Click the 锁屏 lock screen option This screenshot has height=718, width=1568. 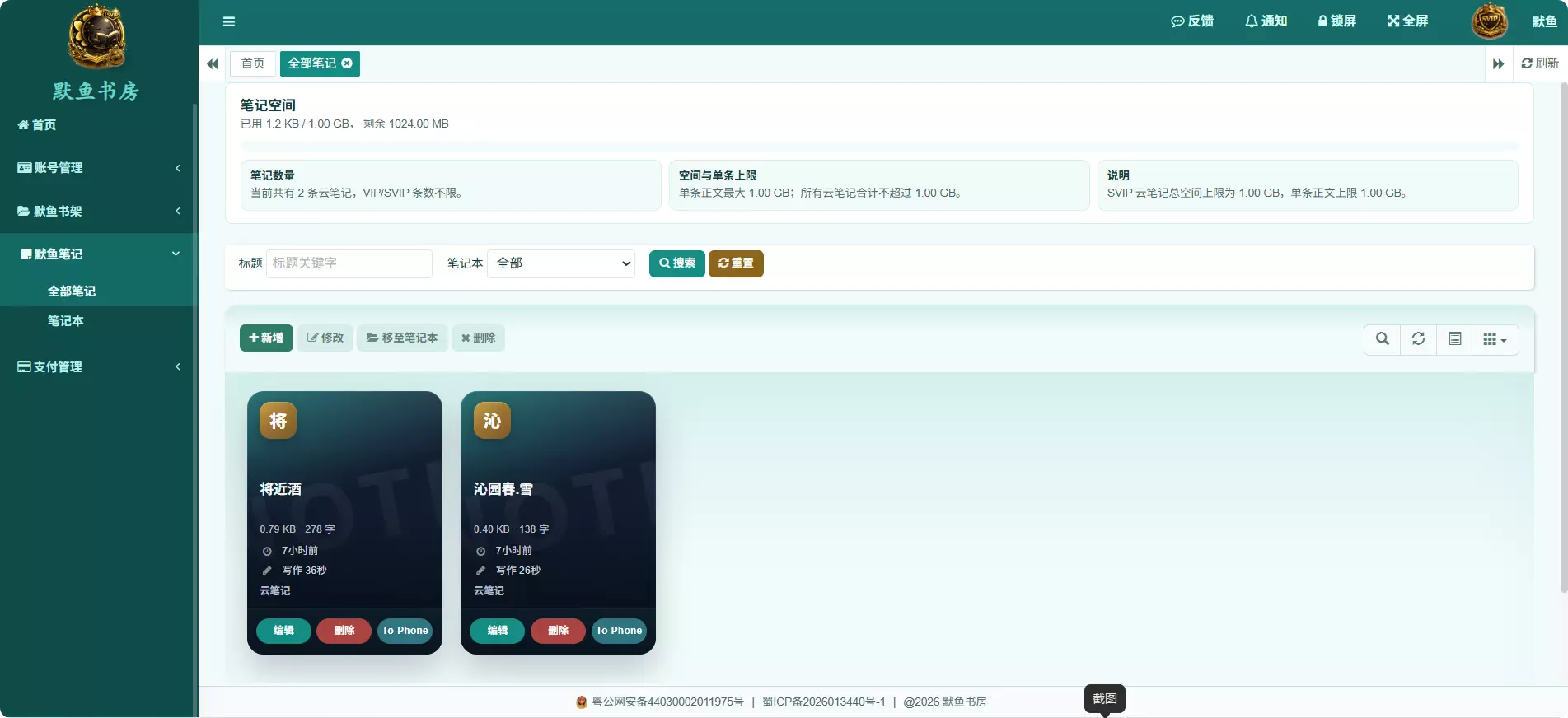[1336, 21]
